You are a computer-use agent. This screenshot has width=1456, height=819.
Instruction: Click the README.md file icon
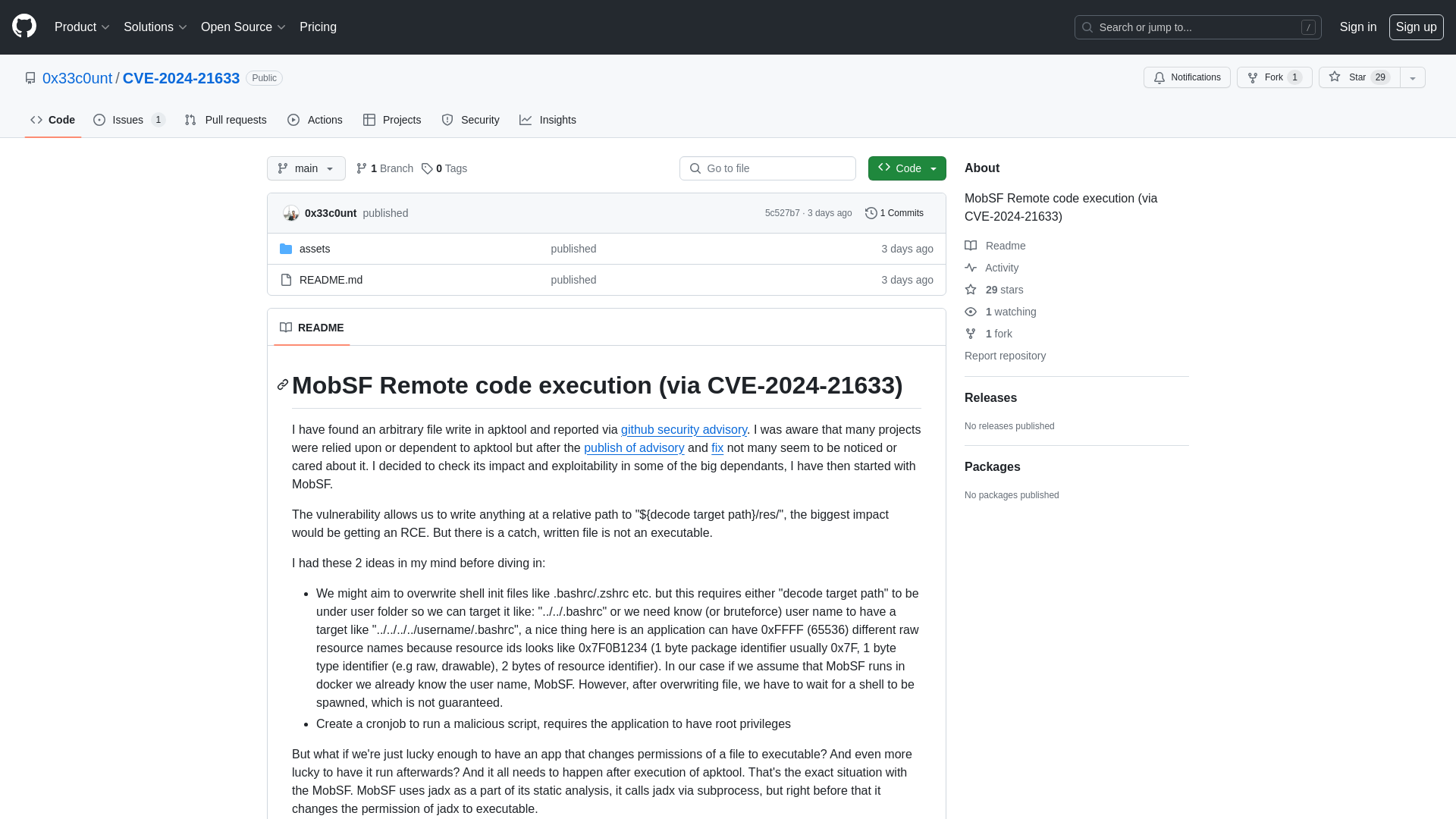[286, 280]
